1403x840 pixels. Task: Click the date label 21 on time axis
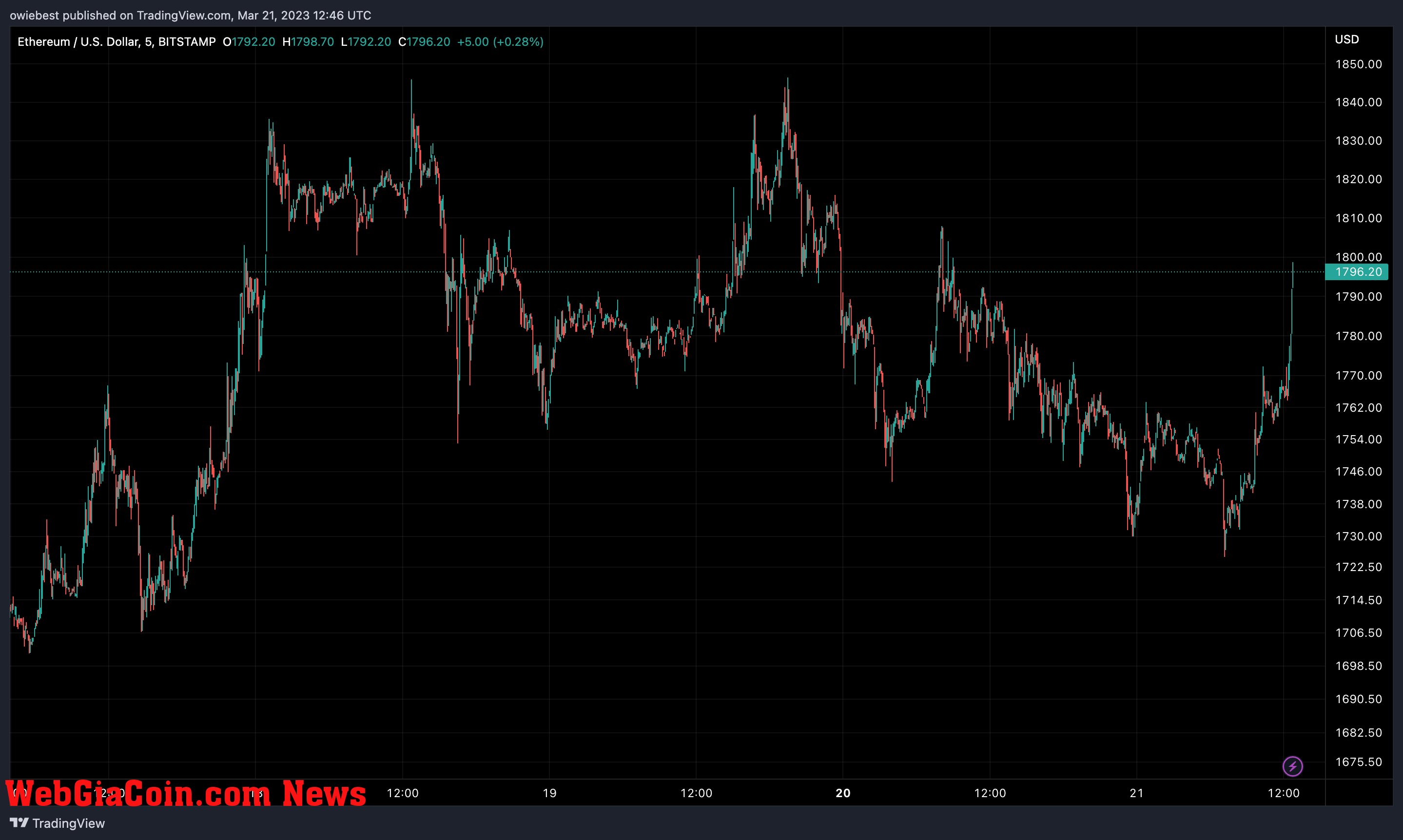point(1136,793)
